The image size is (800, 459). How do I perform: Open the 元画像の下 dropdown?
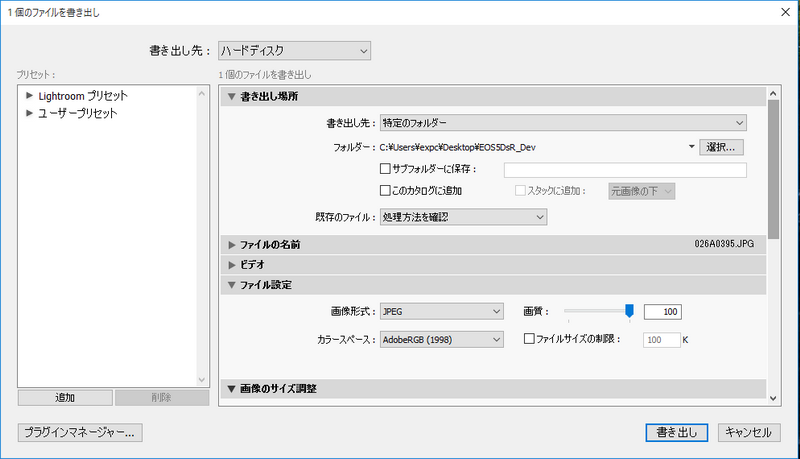[x=641, y=191]
